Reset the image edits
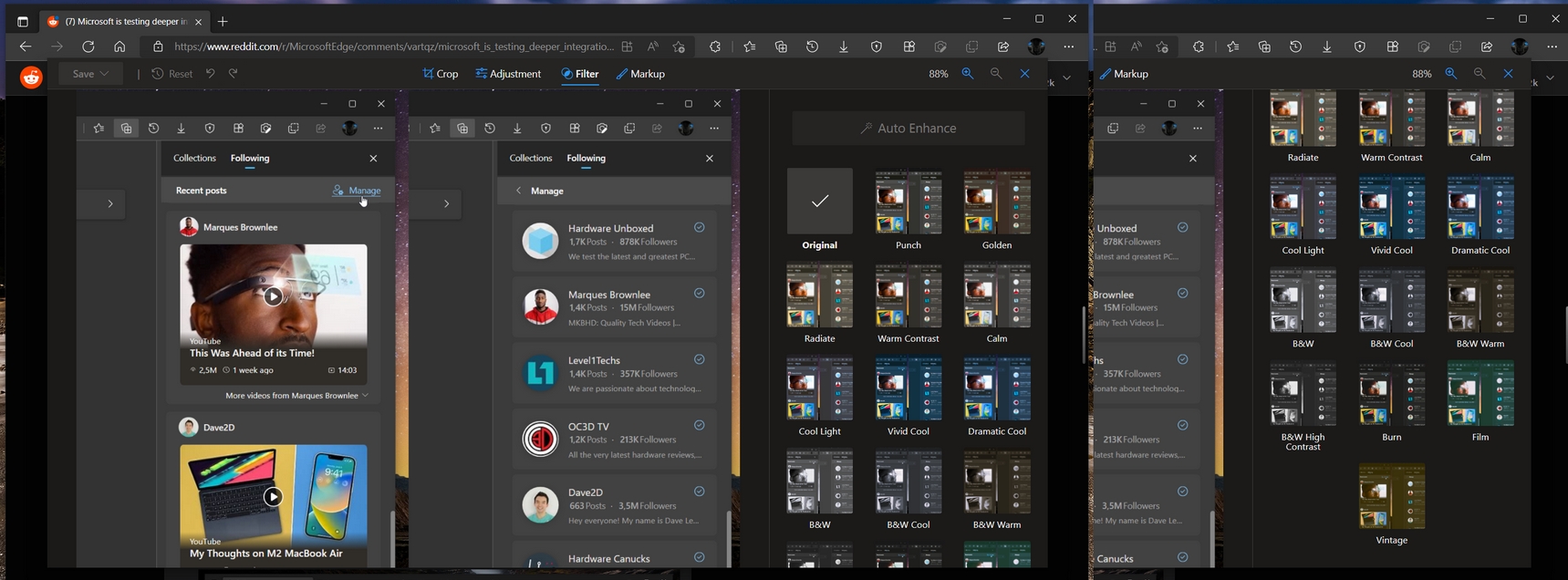 click(171, 74)
